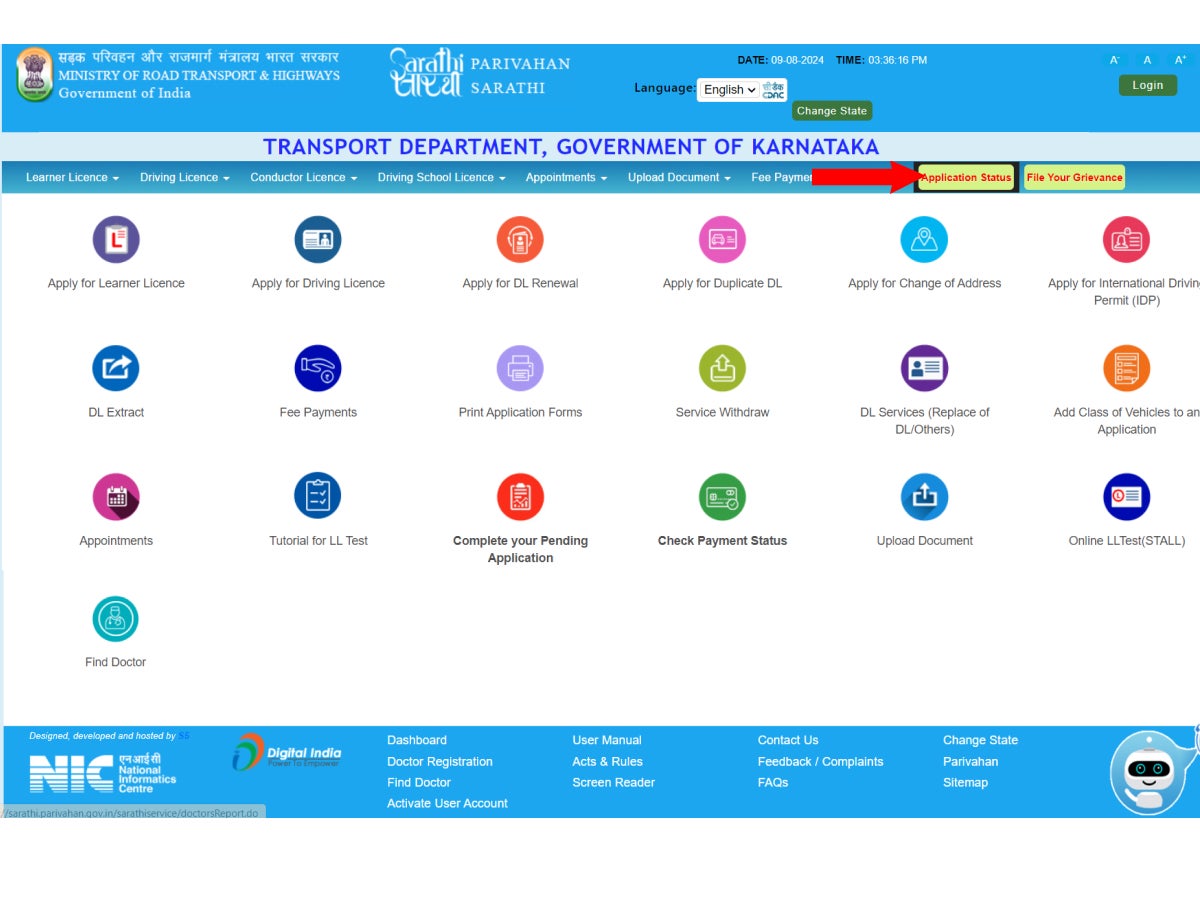Select the Print Application Forms icon
1200x900 pixels.
point(520,367)
